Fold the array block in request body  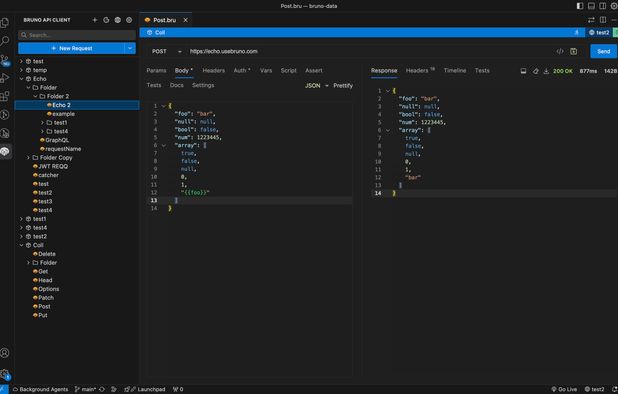pos(164,145)
